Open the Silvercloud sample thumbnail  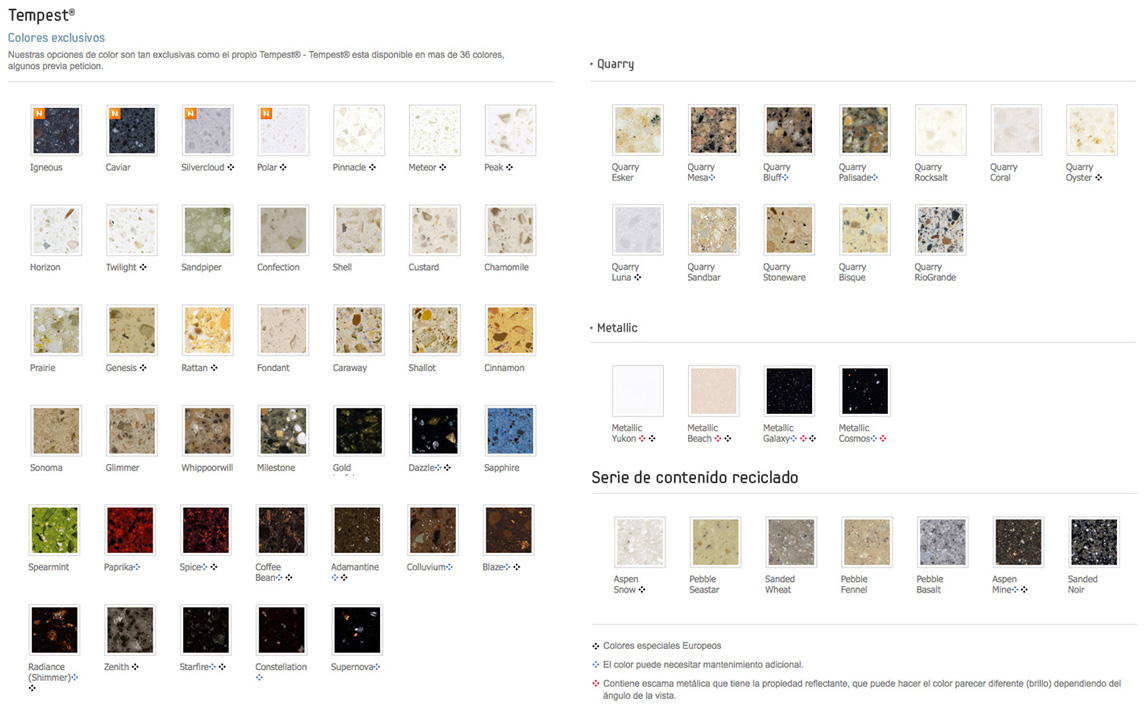point(208,130)
